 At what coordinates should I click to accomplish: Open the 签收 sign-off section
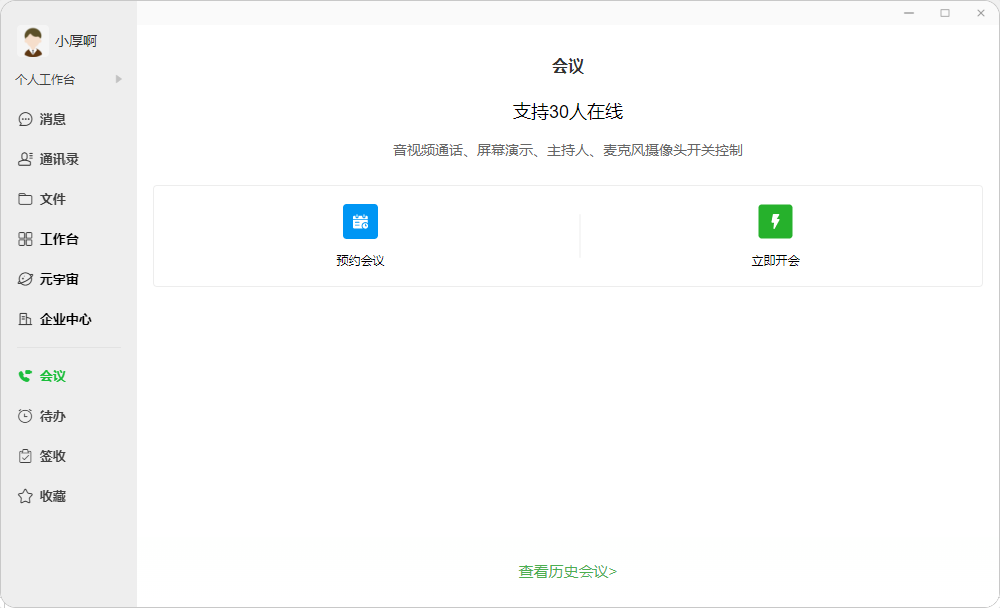52,456
